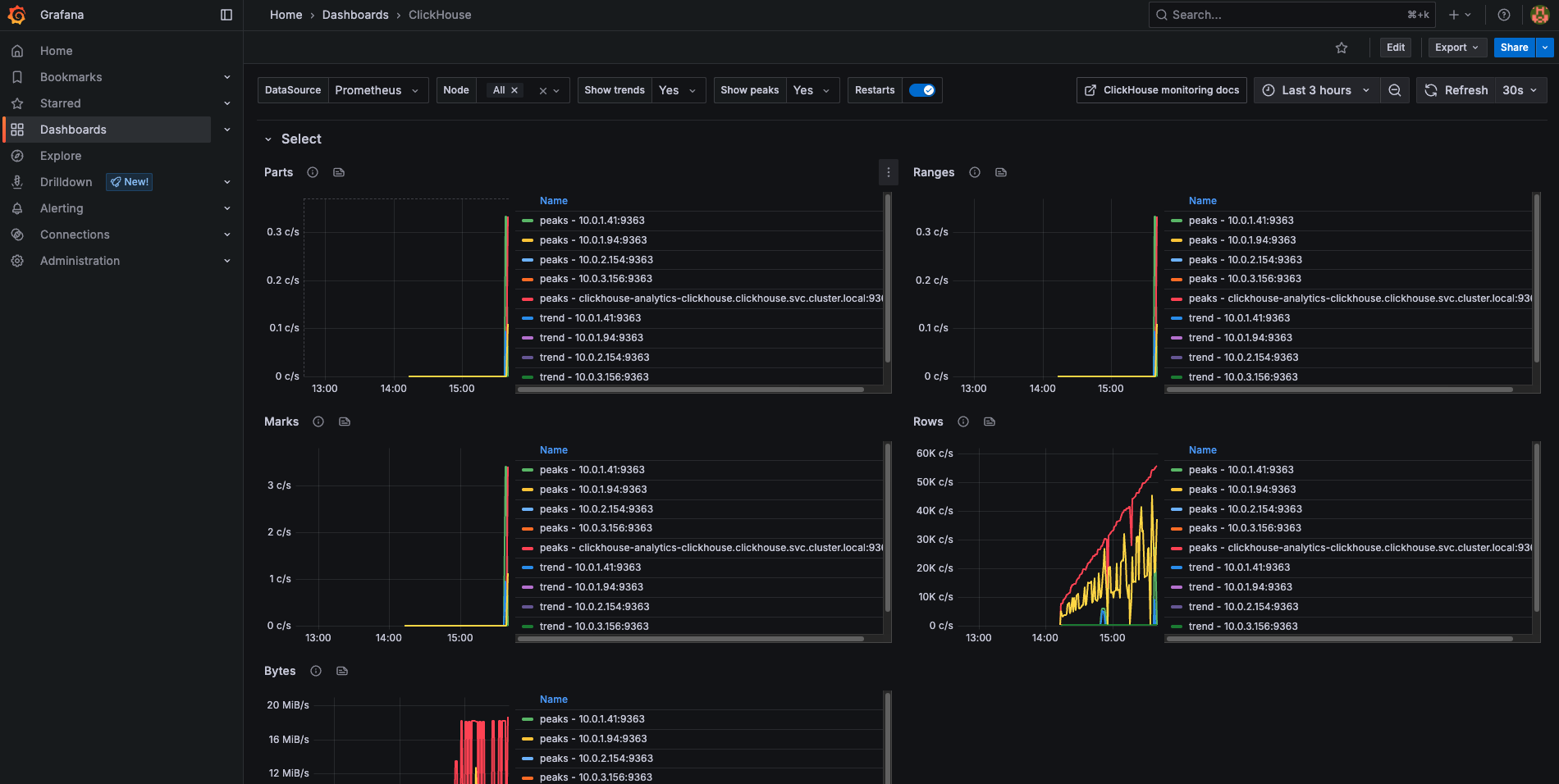Open Bytes panel links icon
Viewport: 1559px width, 784px height.
point(342,671)
